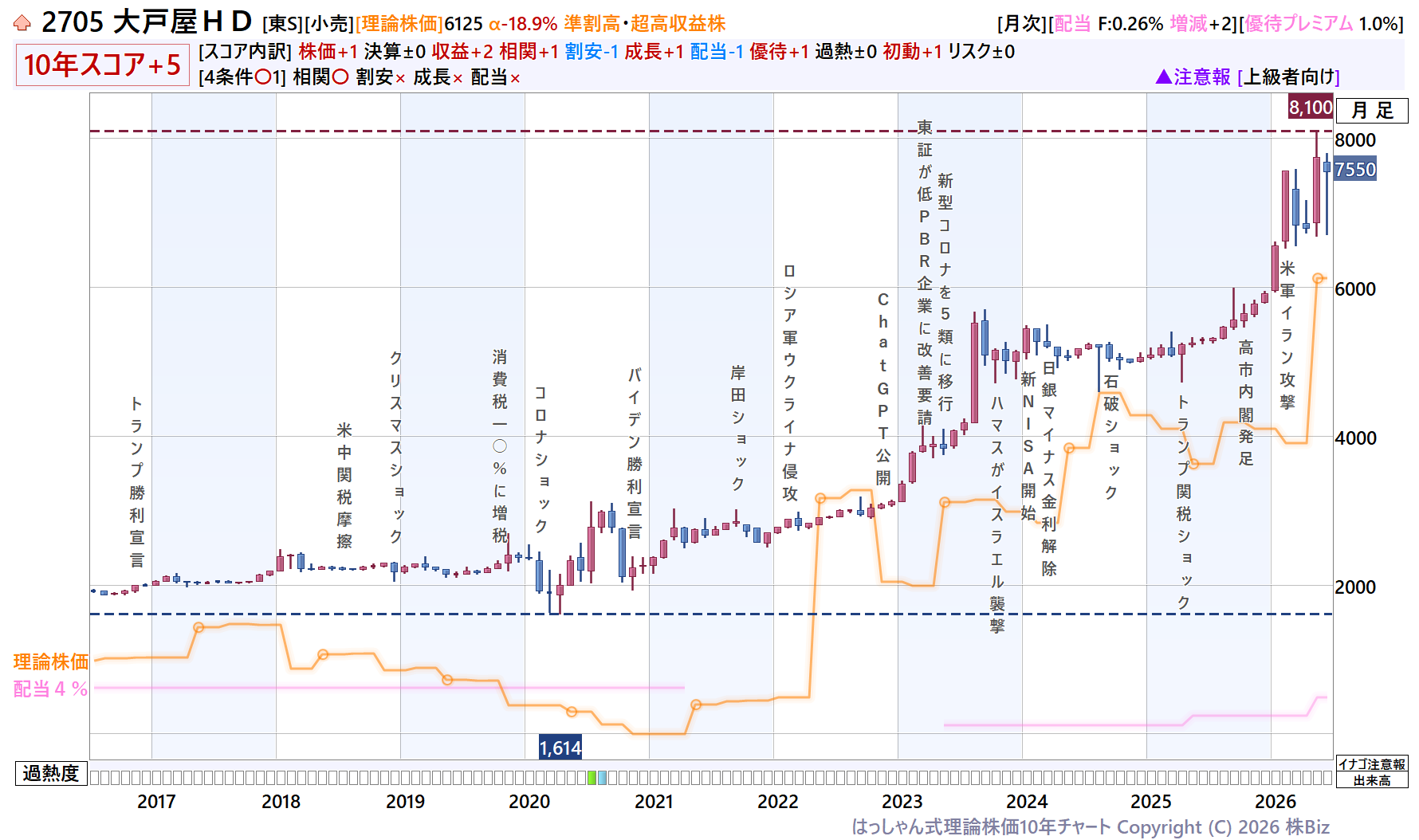Click the 優待プレミアム 1.0% text
1419x840 pixels.
click(x=1321, y=24)
